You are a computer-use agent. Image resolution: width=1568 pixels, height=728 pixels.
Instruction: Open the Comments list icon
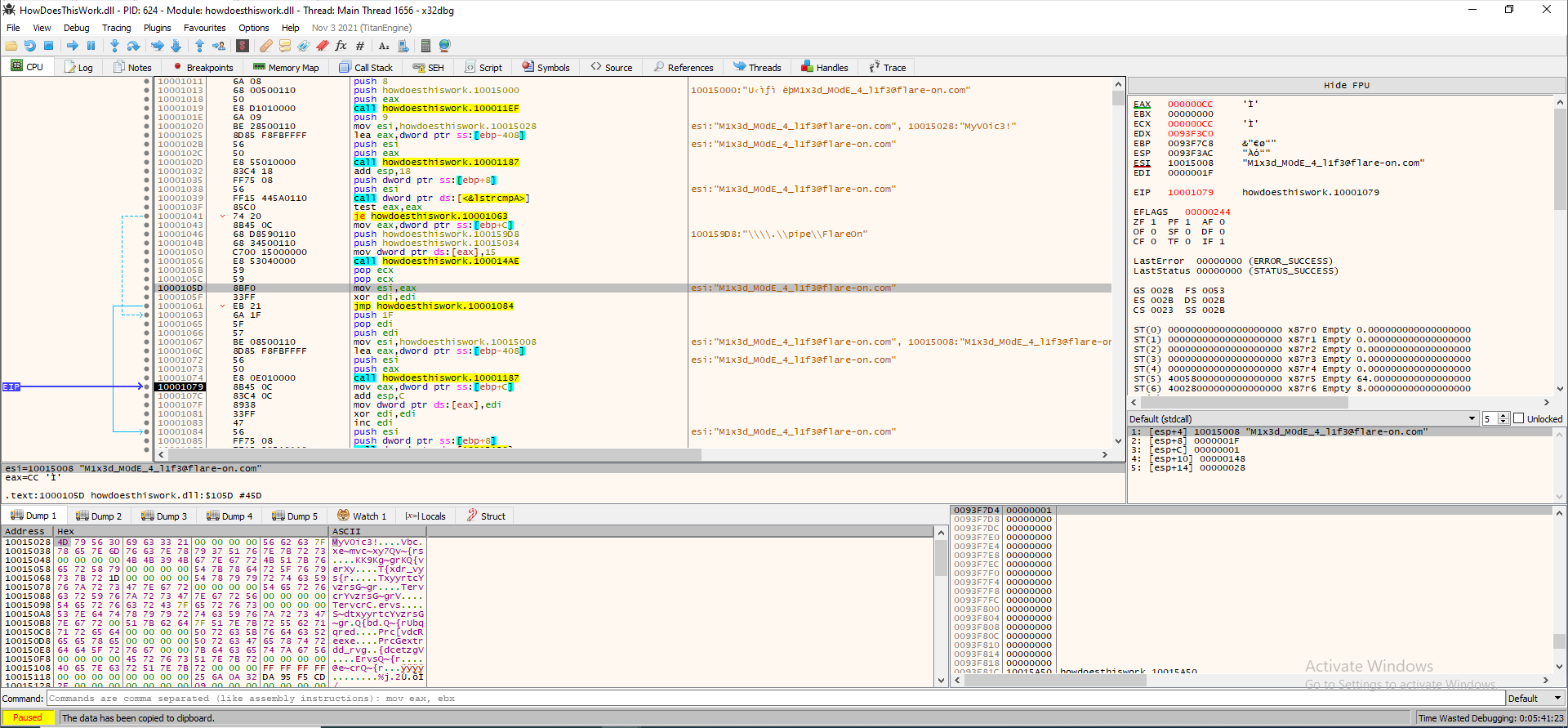click(285, 46)
